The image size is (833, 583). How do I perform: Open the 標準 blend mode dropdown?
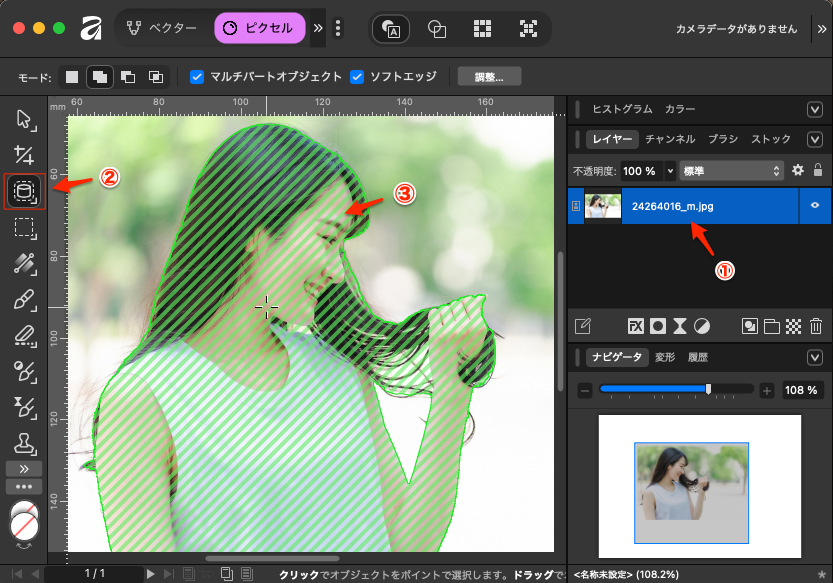pos(732,170)
